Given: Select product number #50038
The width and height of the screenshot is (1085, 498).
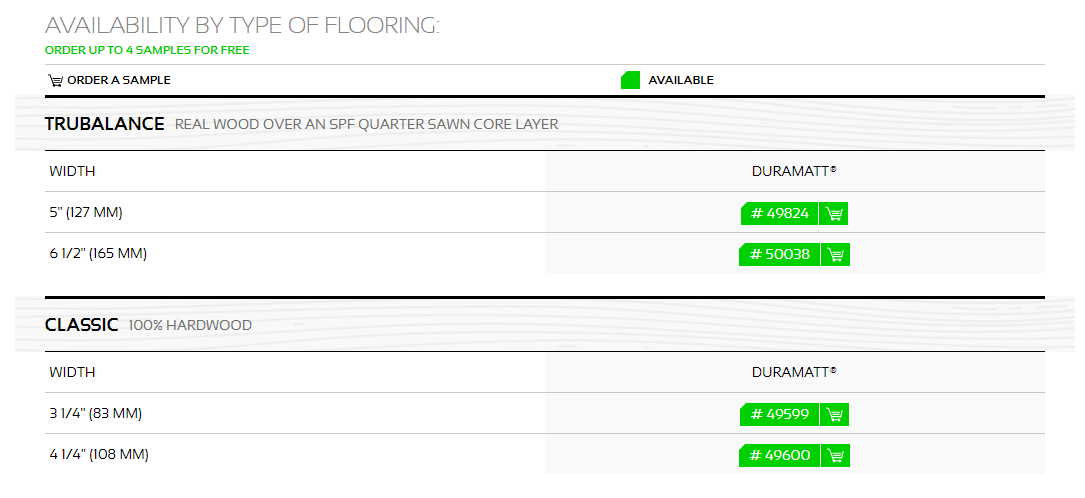Looking at the screenshot, I should [x=779, y=255].
